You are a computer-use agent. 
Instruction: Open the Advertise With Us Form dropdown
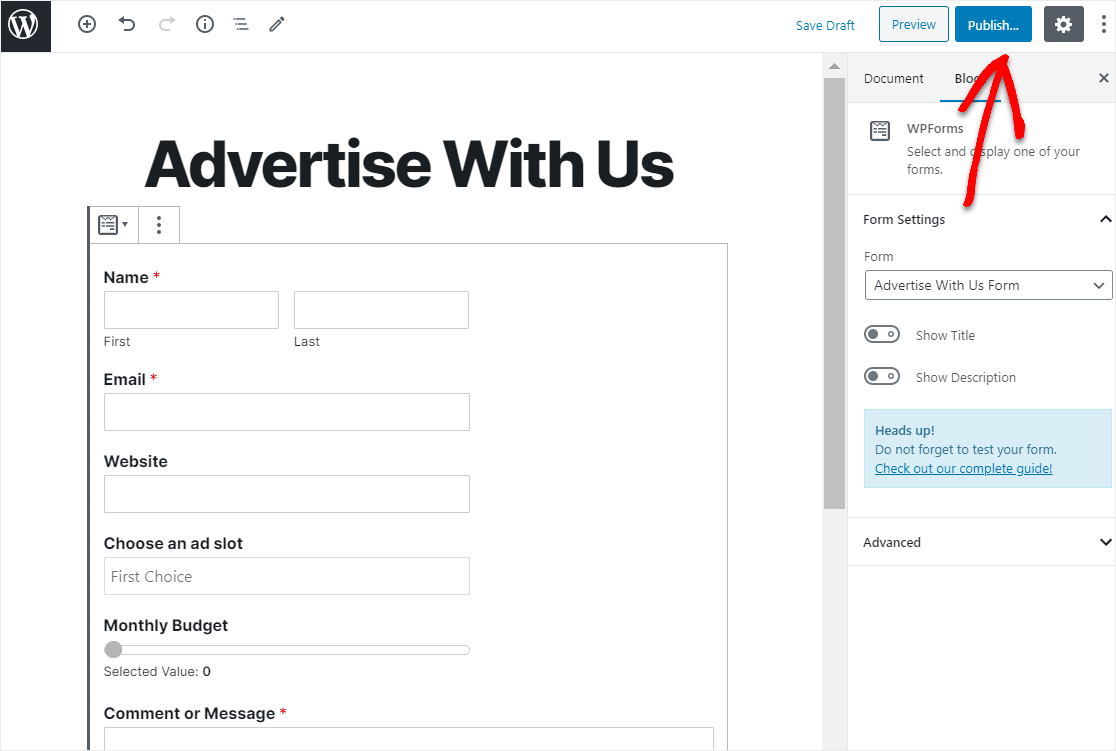988,285
